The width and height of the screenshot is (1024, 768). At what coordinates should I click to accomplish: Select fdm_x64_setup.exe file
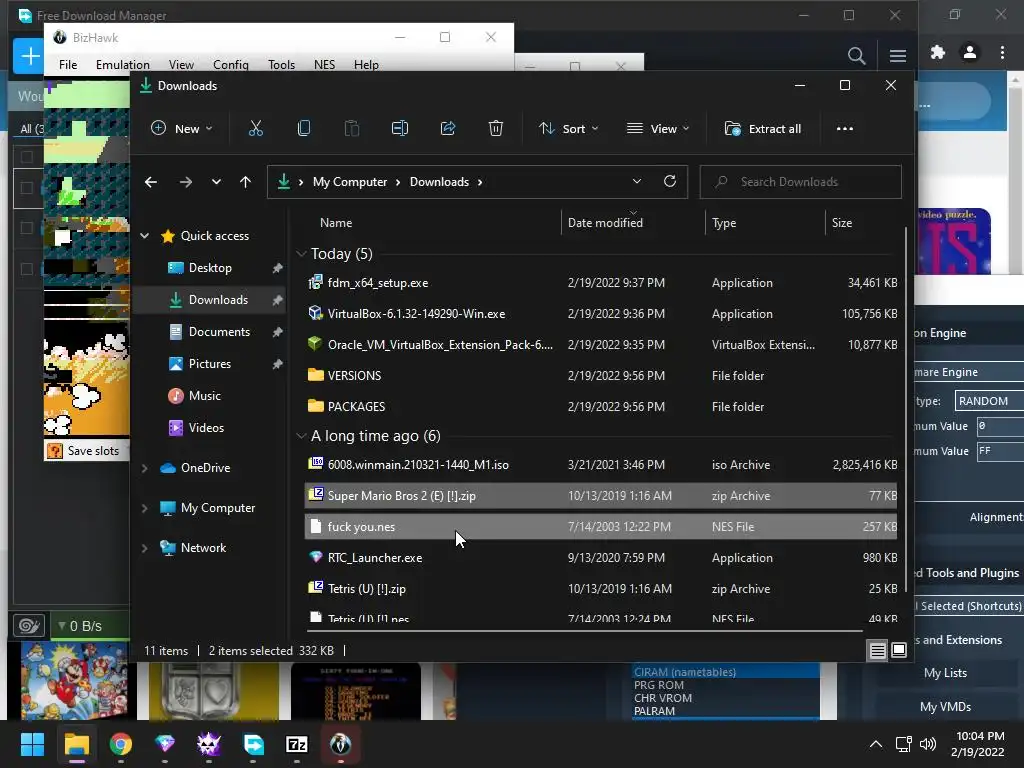pyautogui.click(x=601, y=283)
